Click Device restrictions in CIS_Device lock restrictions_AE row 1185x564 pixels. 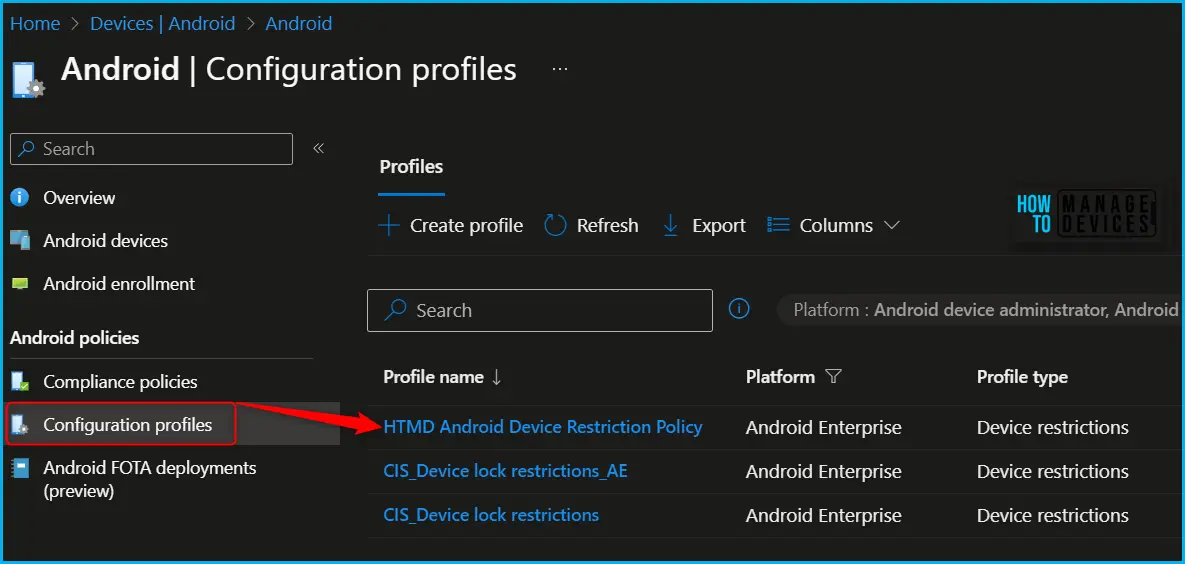1053,472
